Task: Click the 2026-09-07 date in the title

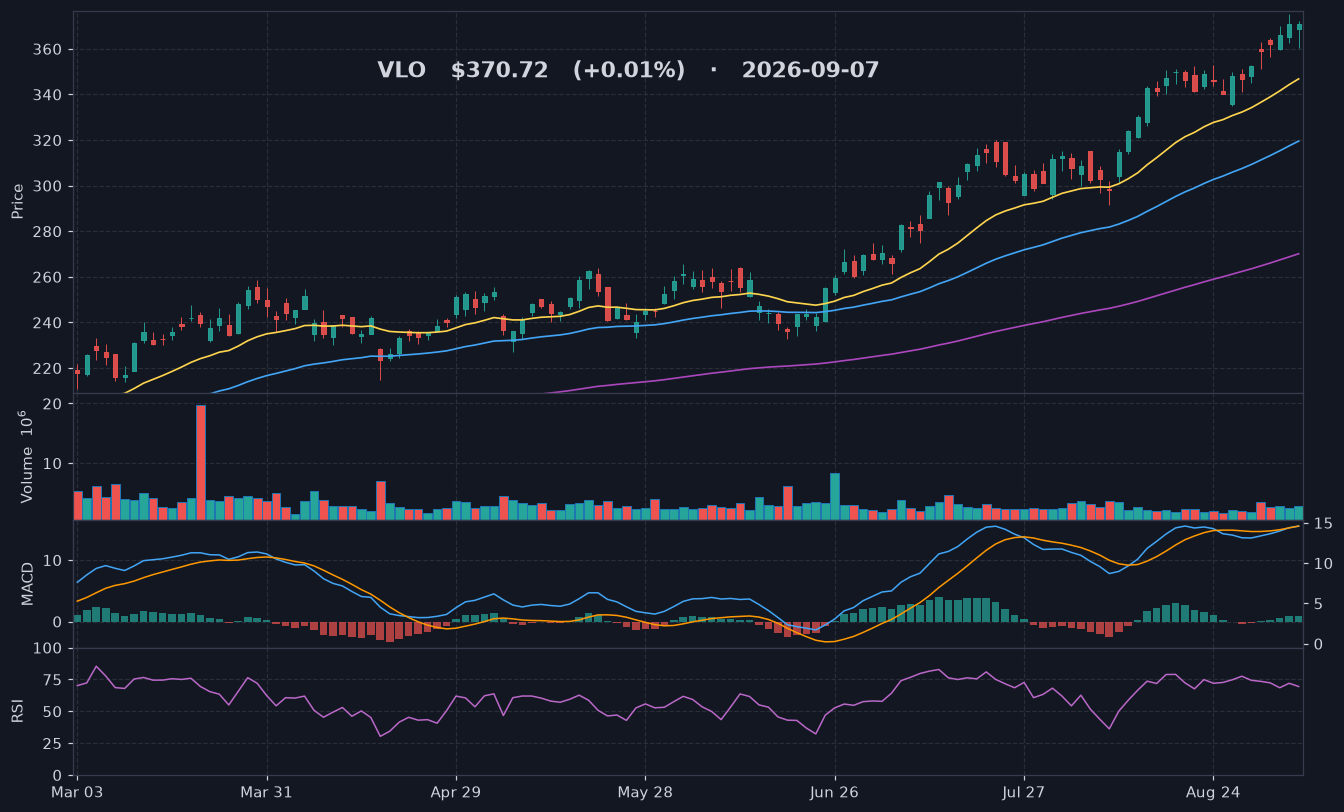Action: coord(810,70)
